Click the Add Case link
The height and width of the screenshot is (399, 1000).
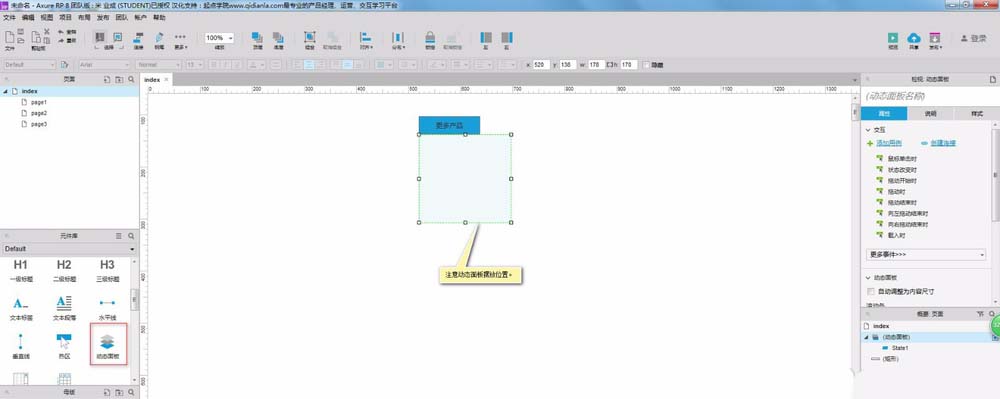click(889, 143)
